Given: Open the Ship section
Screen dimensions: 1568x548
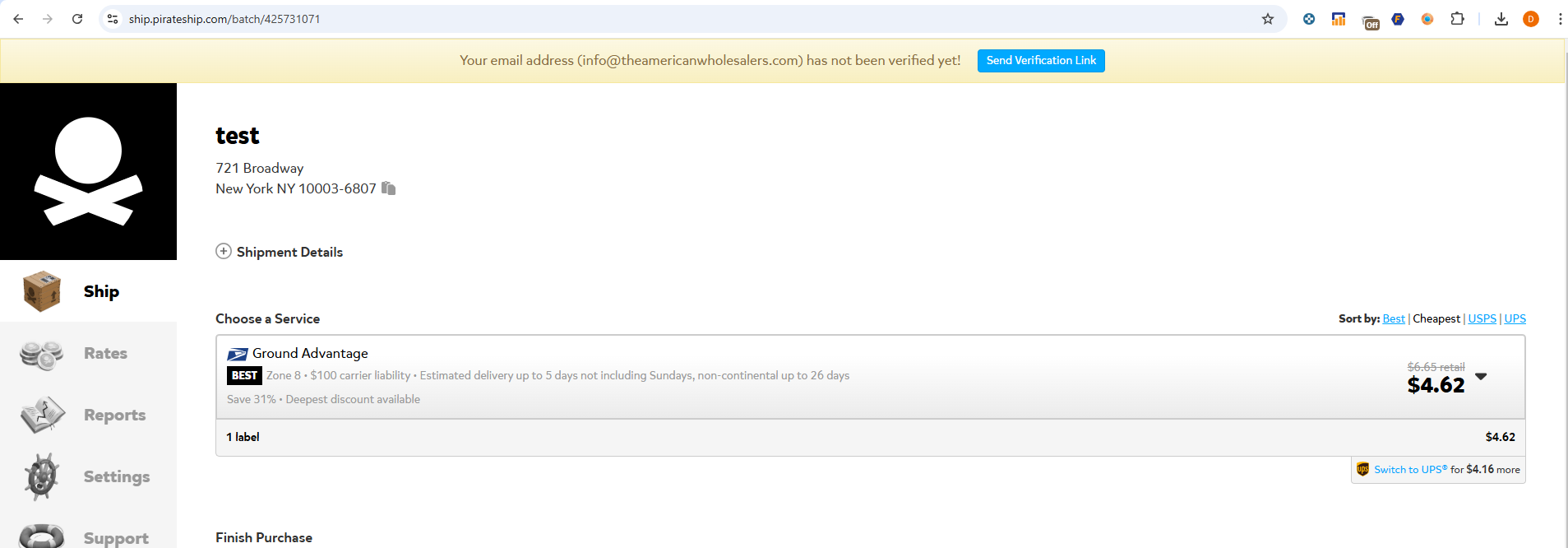Looking at the screenshot, I should coord(101,291).
